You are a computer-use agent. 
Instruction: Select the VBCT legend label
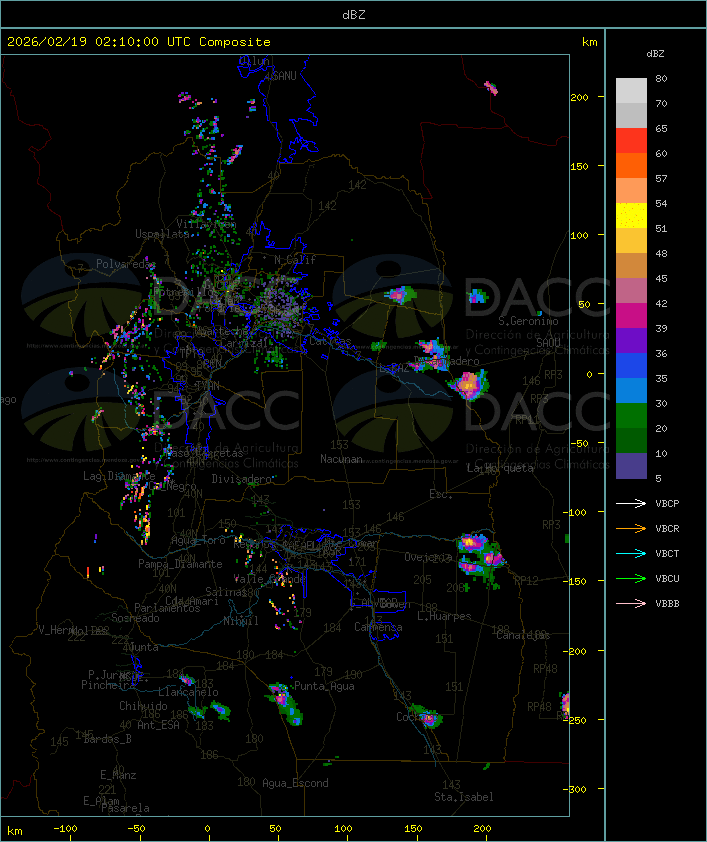[667, 554]
